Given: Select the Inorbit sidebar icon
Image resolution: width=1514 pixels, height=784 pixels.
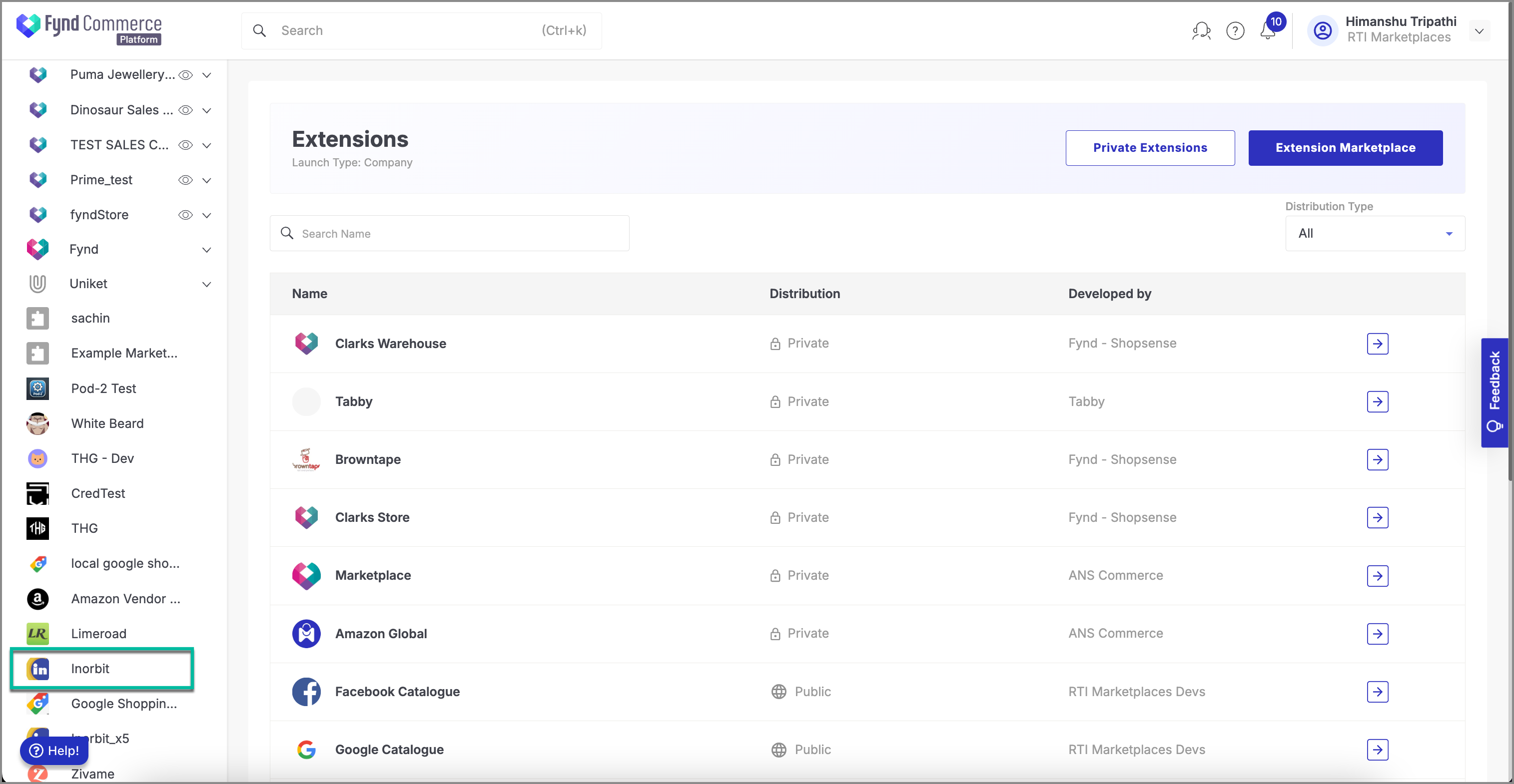Looking at the screenshot, I should [37, 669].
